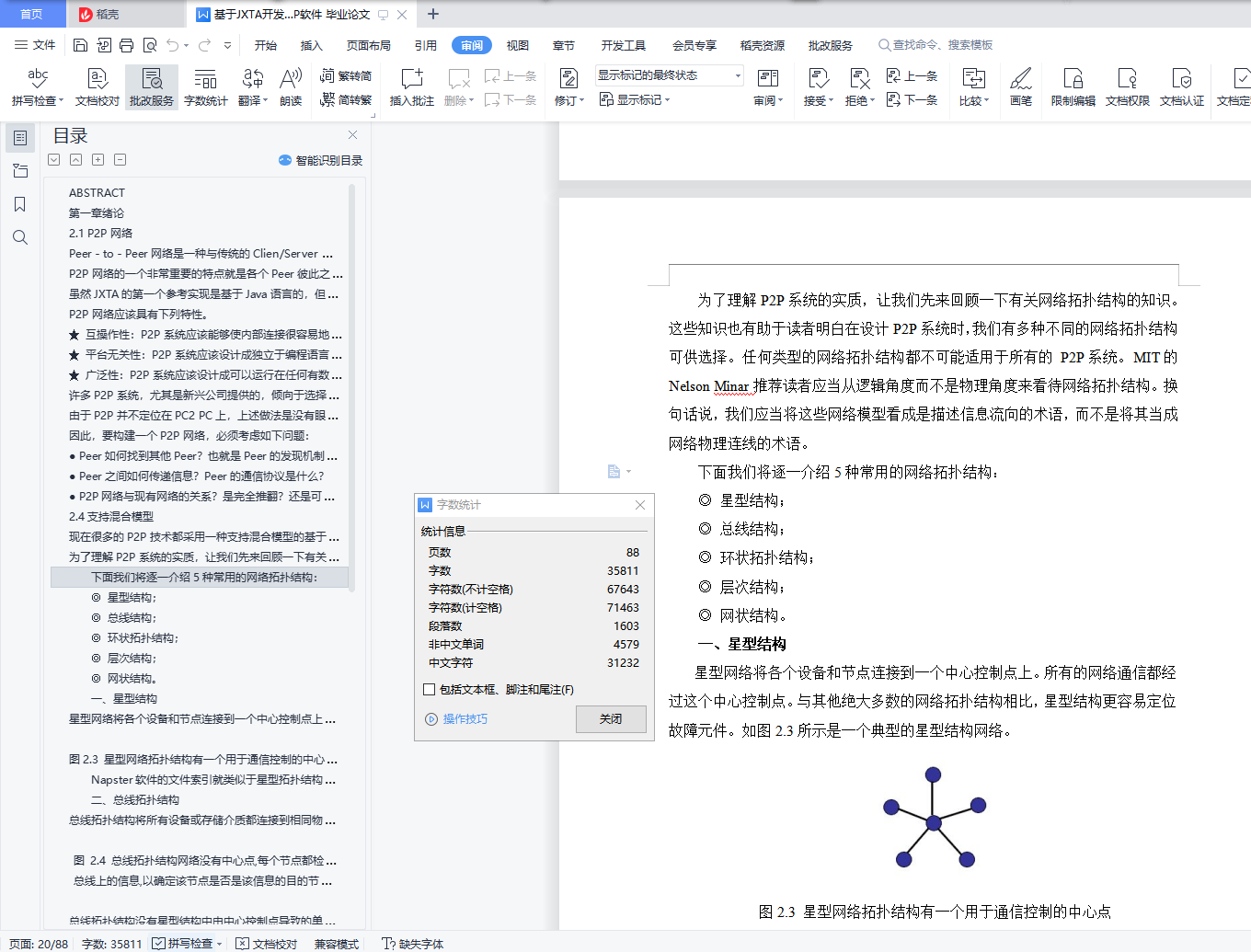Select outline entry 一、星型结构

(x=124, y=699)
